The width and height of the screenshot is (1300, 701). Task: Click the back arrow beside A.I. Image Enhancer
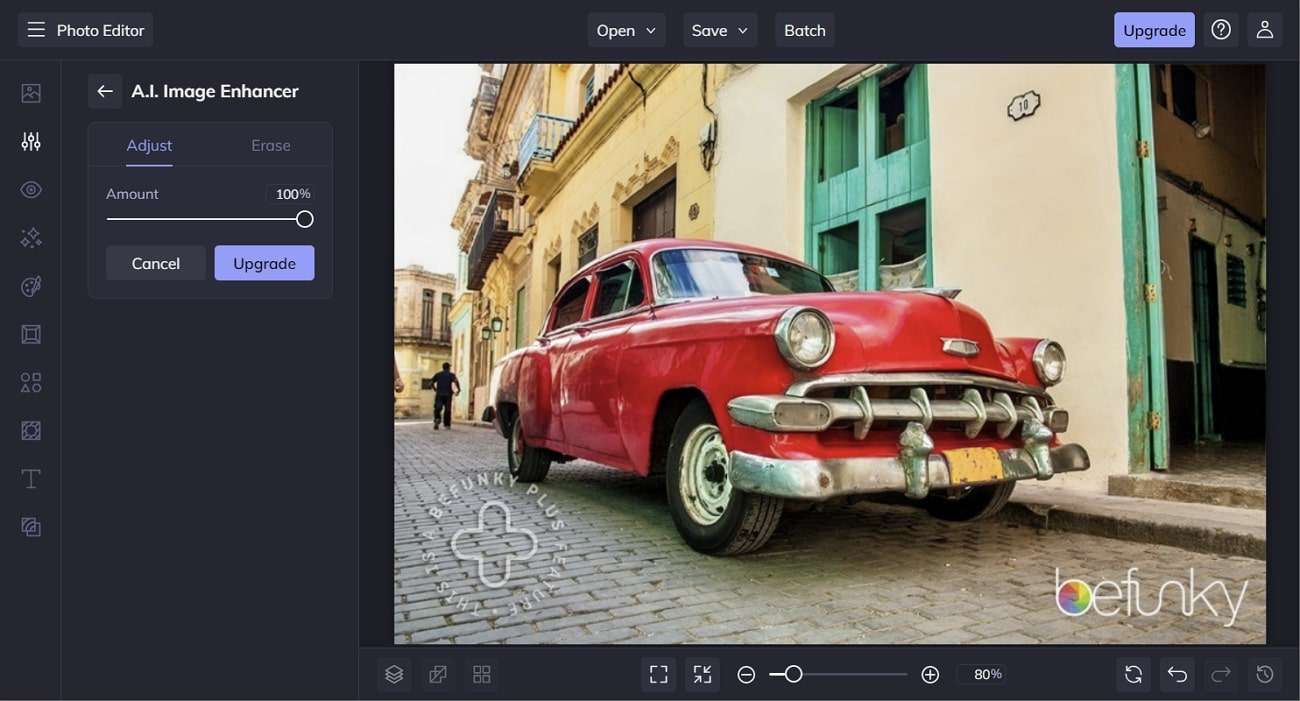[x=105, y=91]
